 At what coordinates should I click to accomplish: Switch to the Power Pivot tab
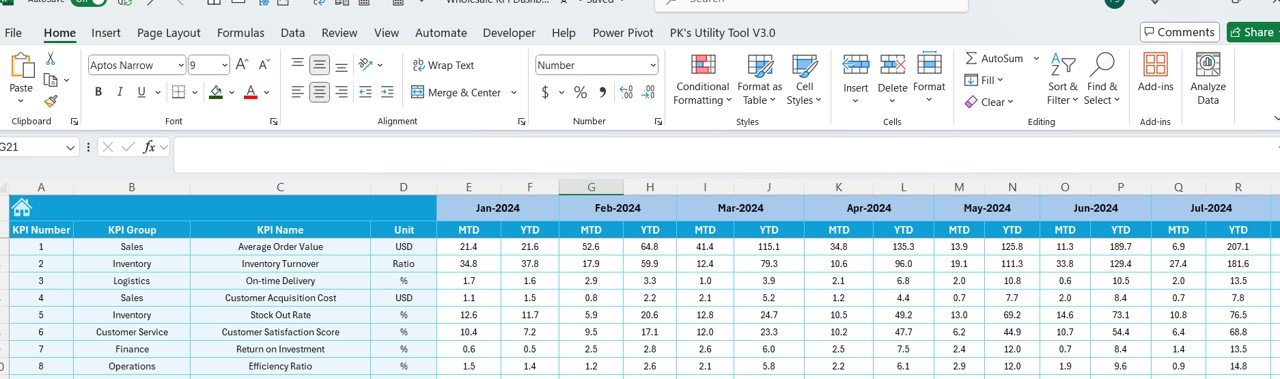pyautogui.click(x=623, y=33)
